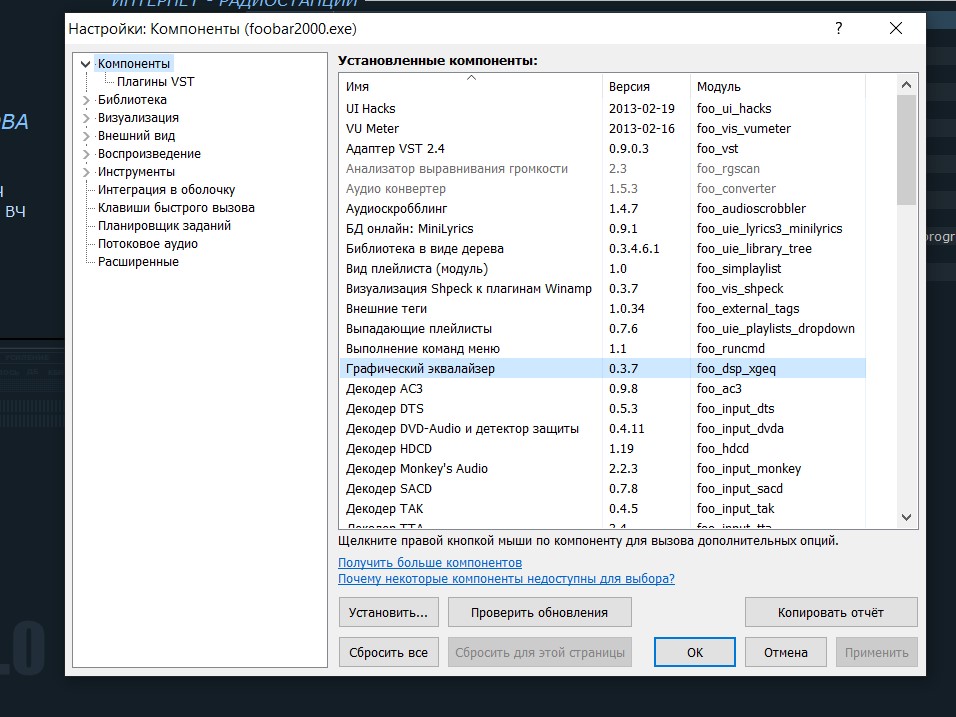The image size is (956, 717).
Task: Click Копировать отчёт button
Action: pos(831,613)
